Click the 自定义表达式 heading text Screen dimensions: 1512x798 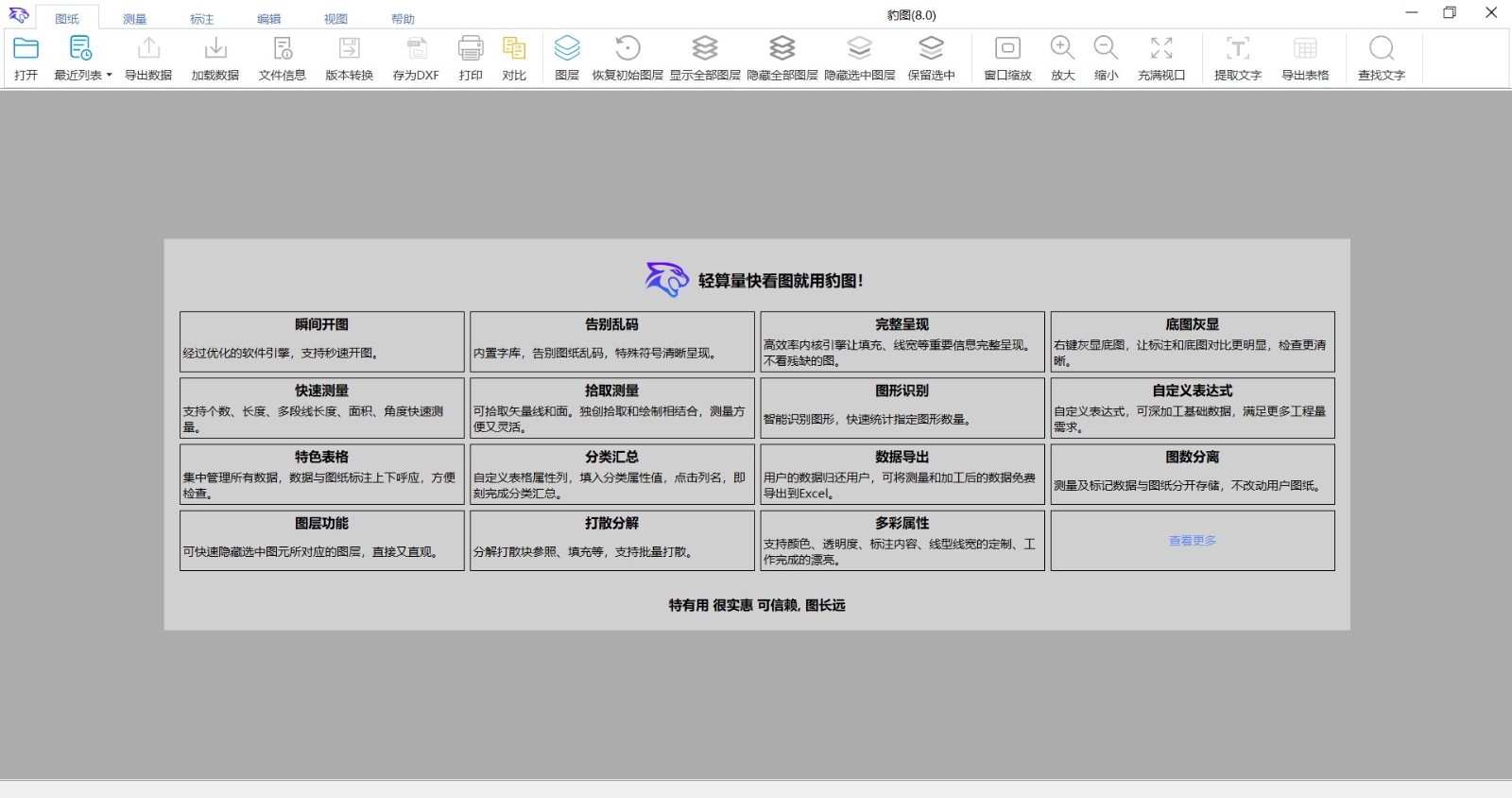coord(1193,390)
